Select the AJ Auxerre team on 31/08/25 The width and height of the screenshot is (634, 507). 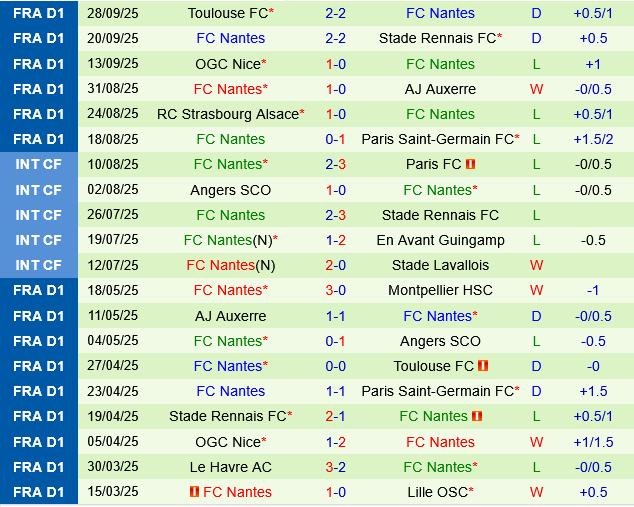click(x=440, y=89)
